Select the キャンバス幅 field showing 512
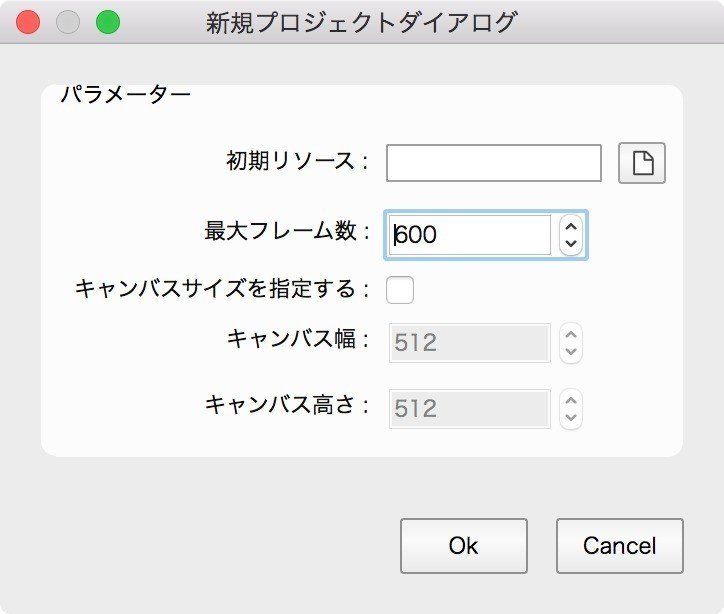Viewport: 724px width, 614px height. click(x=470, y=343)
